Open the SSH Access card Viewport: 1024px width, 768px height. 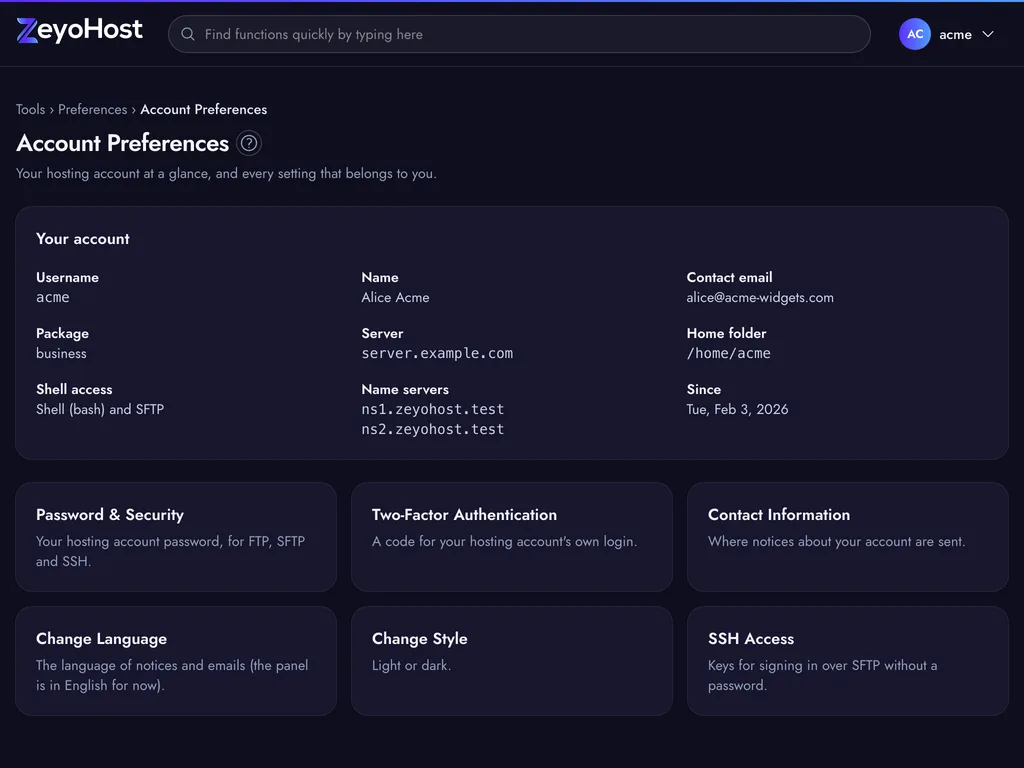(x=848, y=661)
